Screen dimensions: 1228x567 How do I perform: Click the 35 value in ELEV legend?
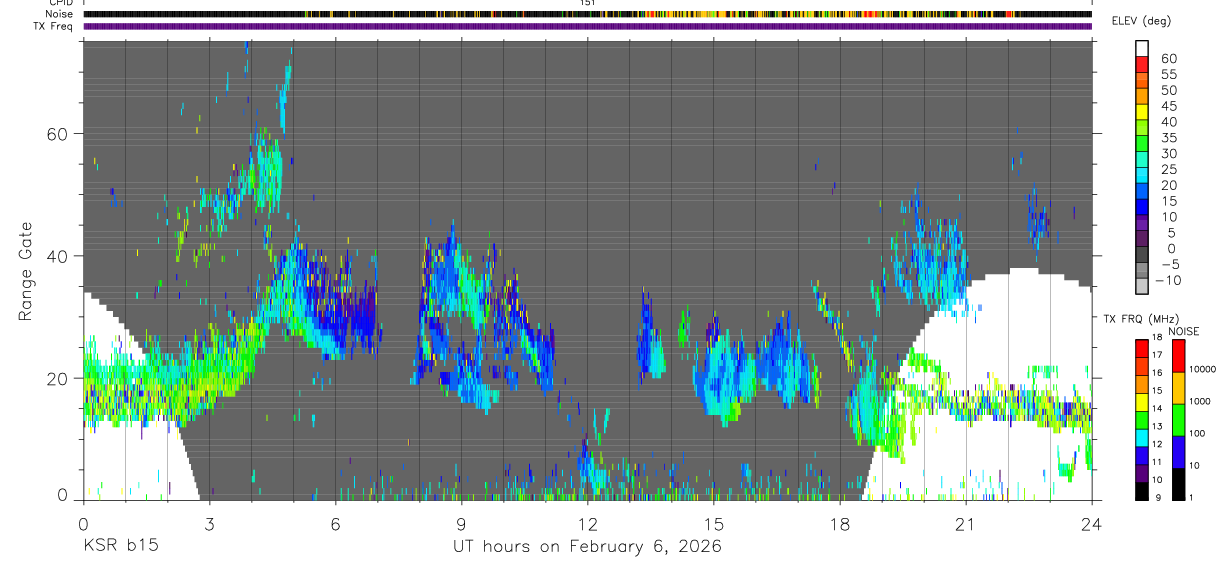(1167, 137)
